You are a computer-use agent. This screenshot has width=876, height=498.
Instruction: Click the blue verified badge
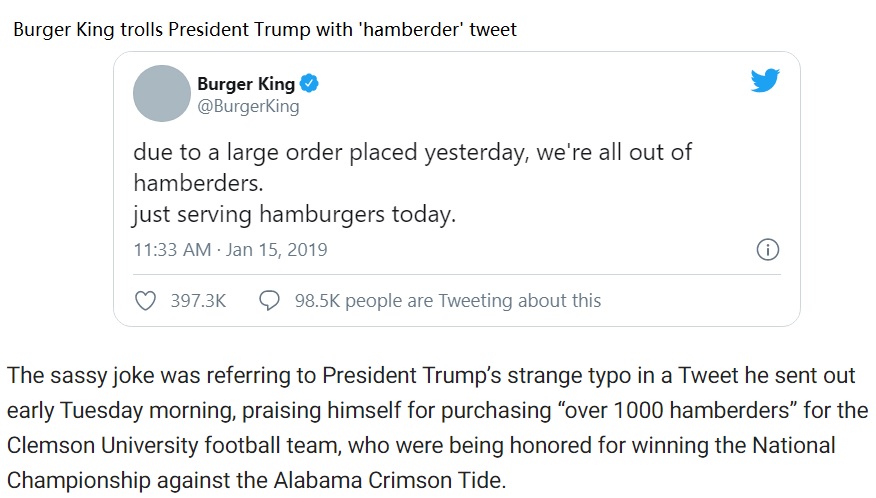tap(310, 84)
